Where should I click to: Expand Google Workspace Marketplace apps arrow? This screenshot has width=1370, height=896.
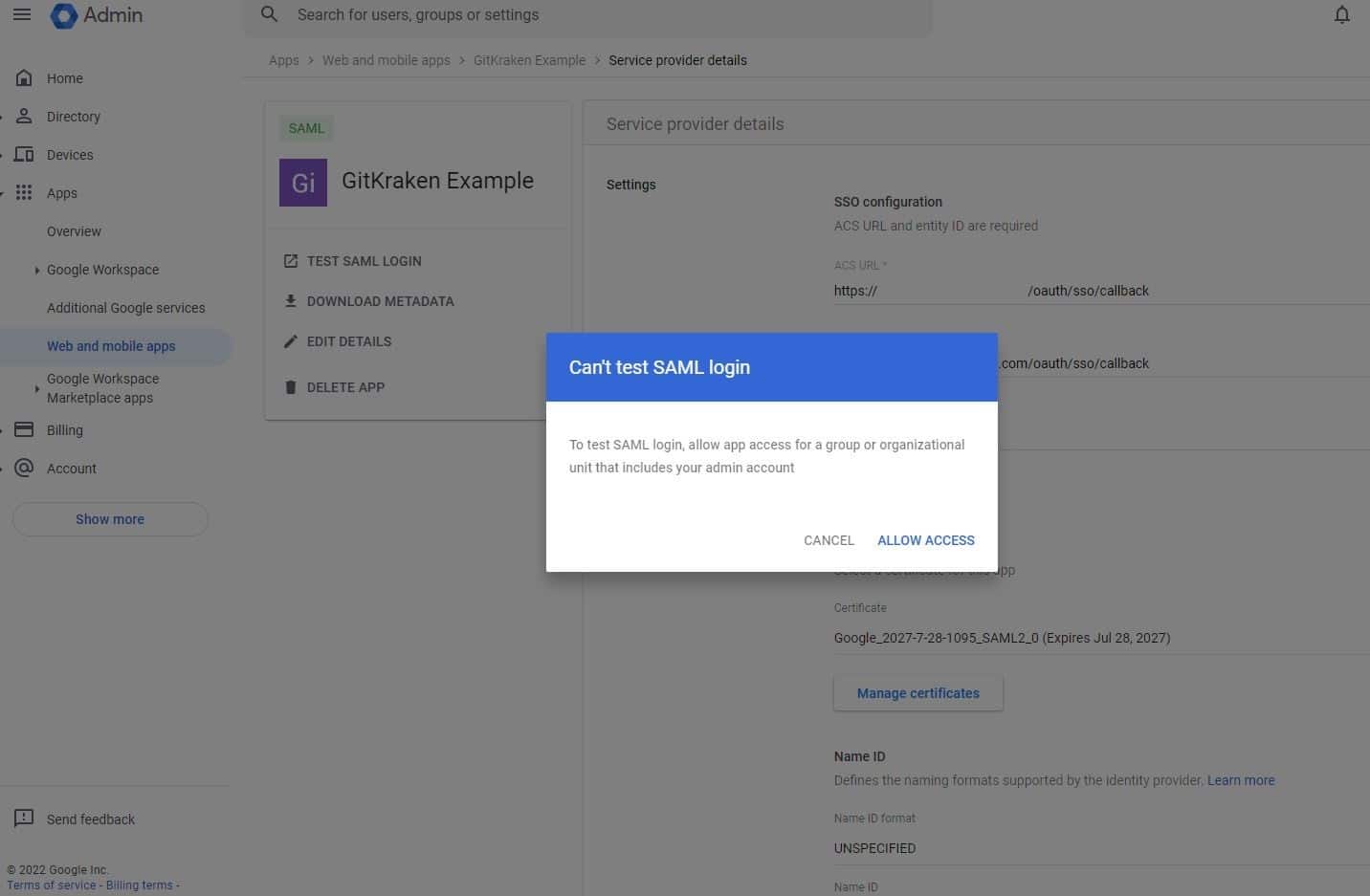pyautogui.click(x=36, y=388)
